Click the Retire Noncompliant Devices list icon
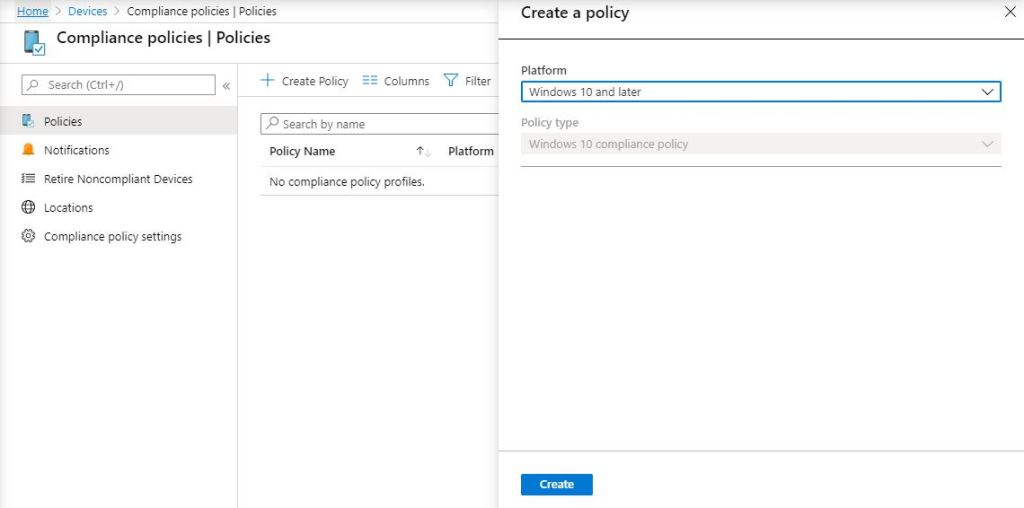This screenshot has height=508, width=1024. [28, 179]
